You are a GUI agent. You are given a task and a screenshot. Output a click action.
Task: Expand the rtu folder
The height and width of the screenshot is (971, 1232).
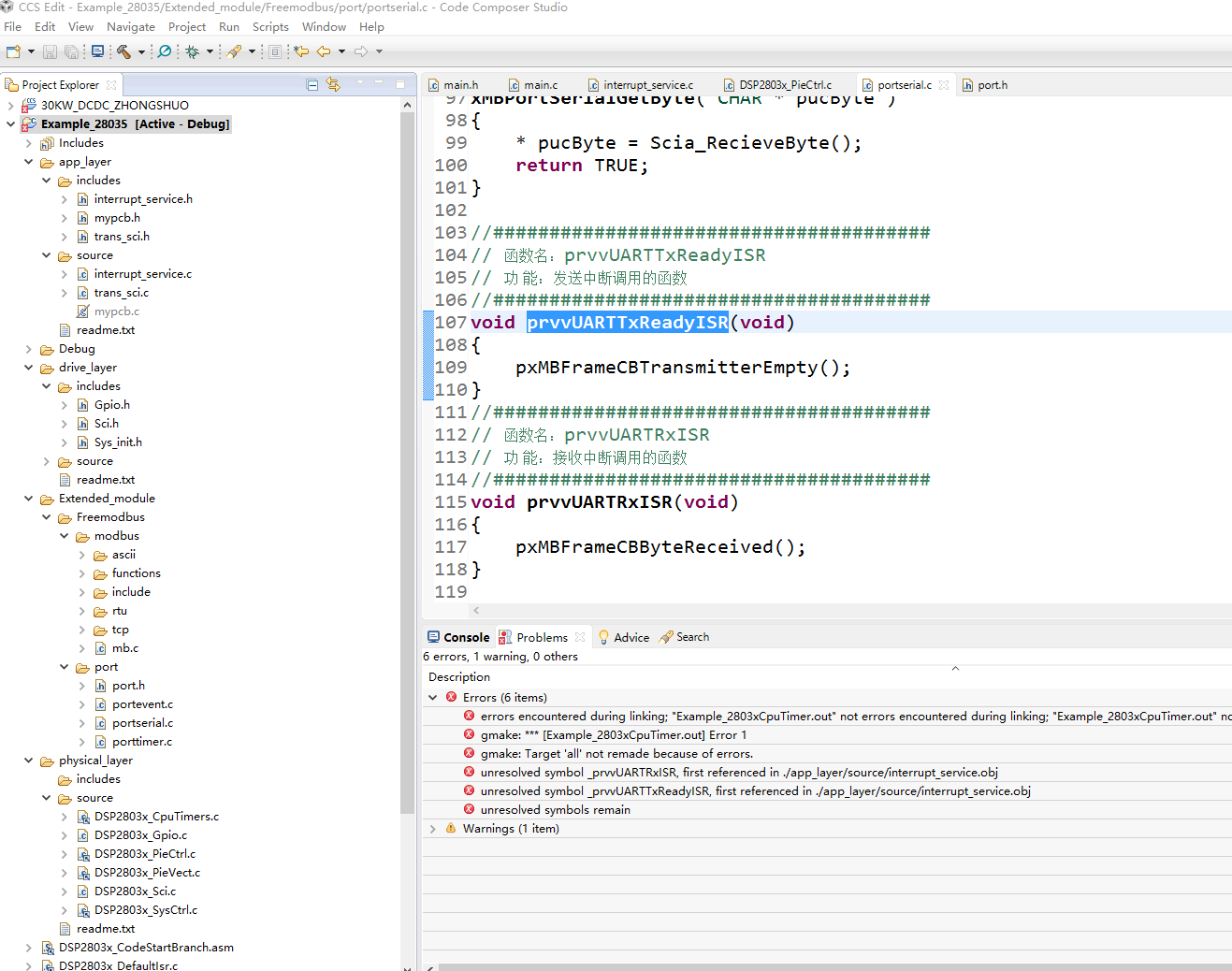tap(81, 611)
